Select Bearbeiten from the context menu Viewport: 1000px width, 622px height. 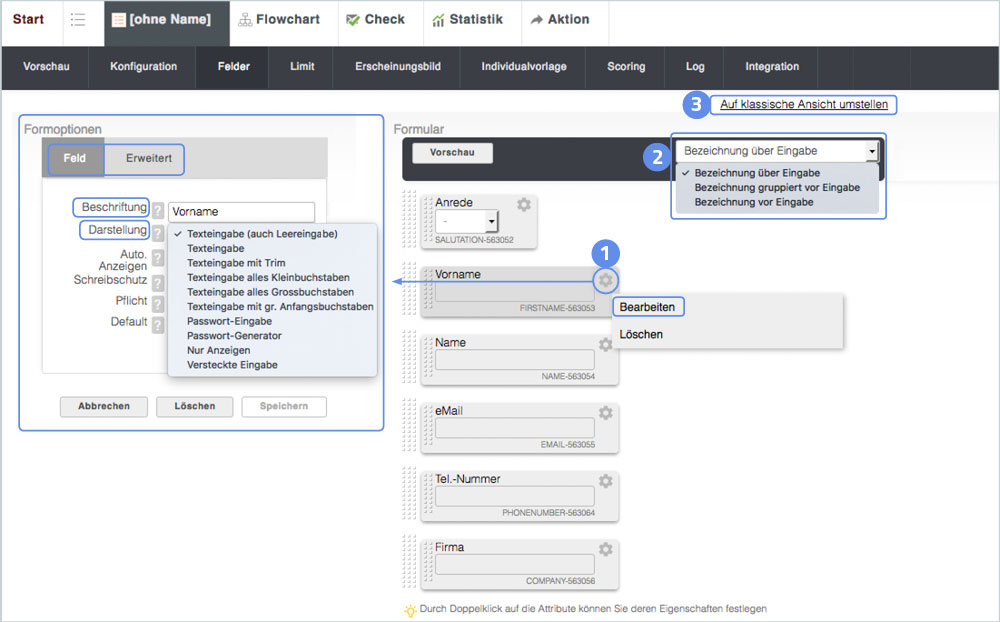[x=647, y=307]
